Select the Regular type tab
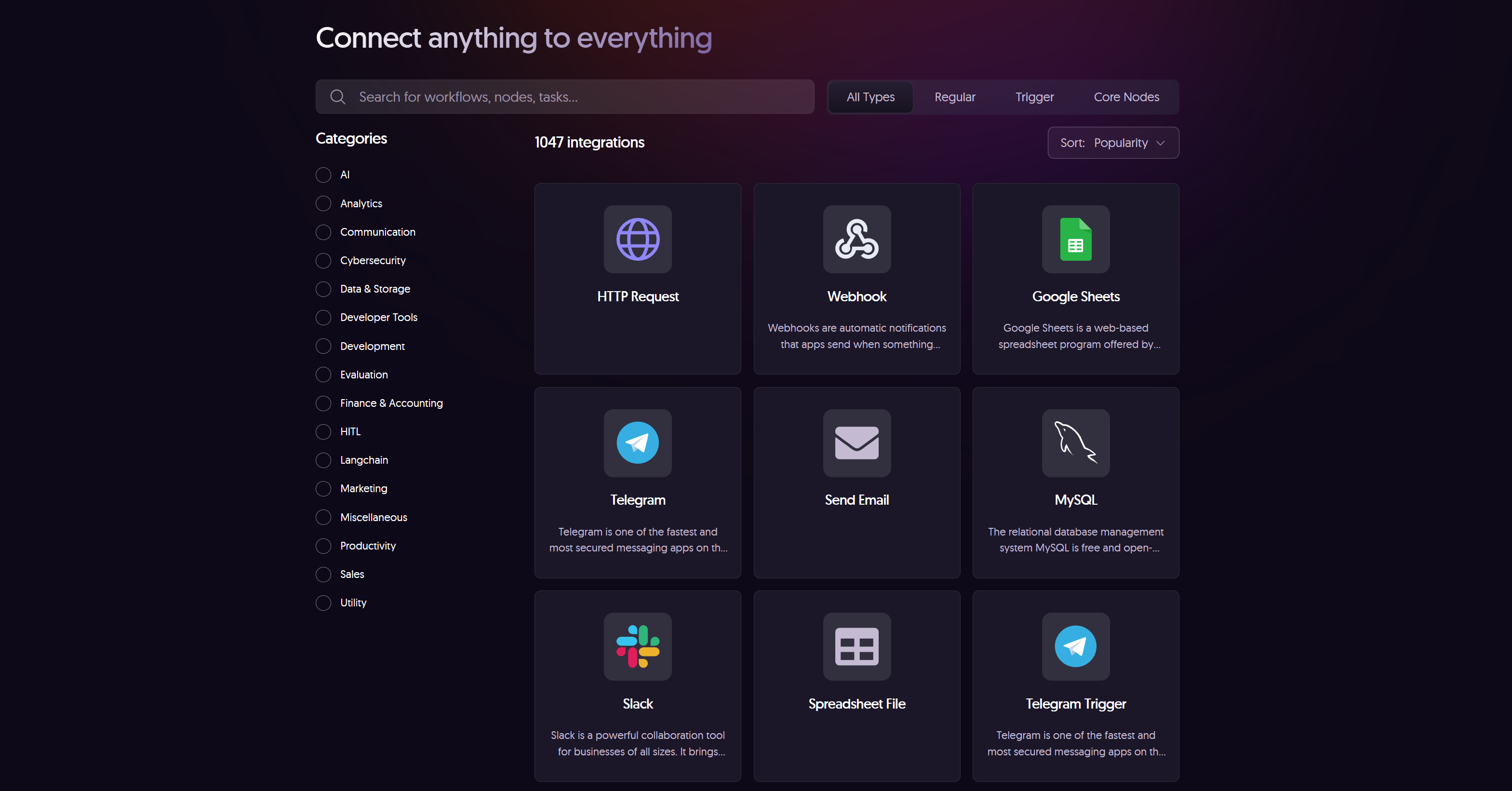1512x791 pixels. coord(954,97)
